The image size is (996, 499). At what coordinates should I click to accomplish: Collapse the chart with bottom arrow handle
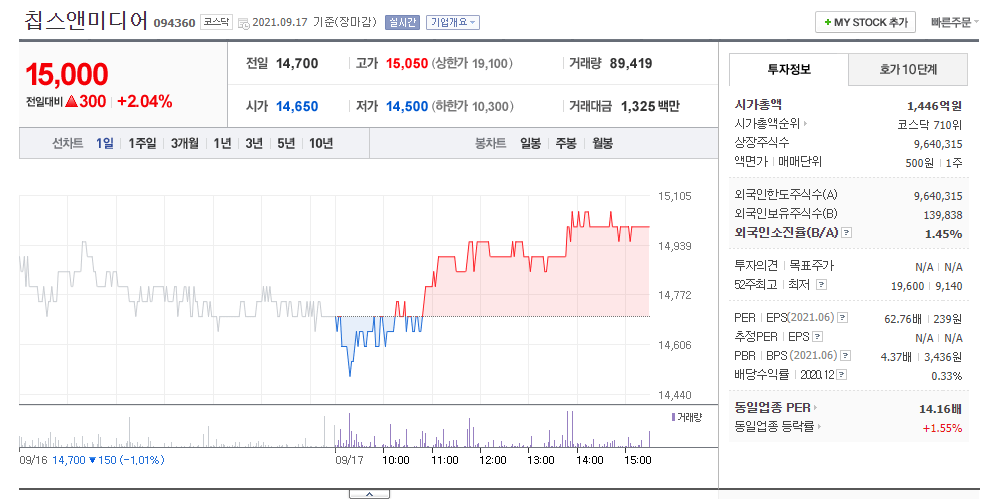(369, 494)
